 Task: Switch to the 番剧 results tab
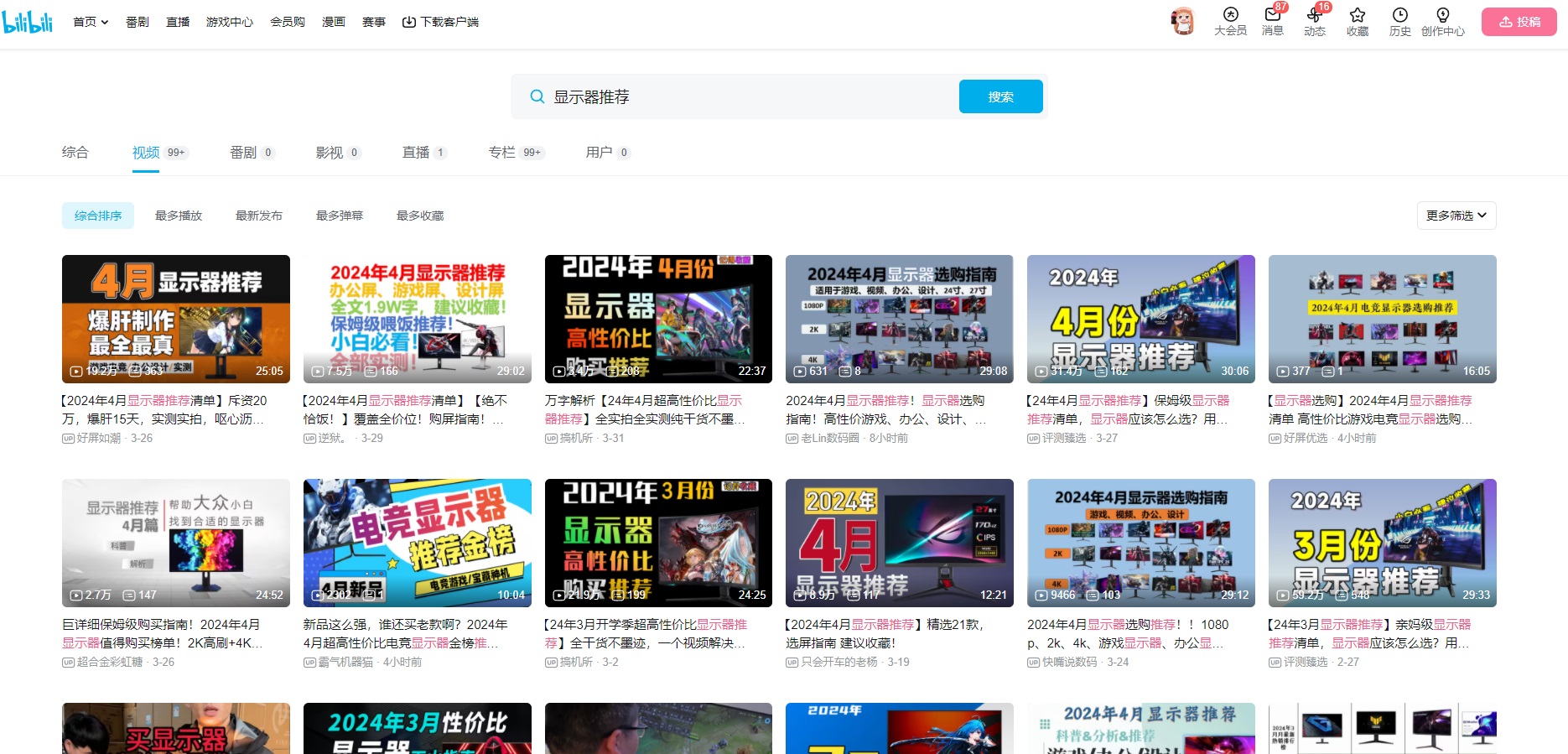(x=252, y=153)
